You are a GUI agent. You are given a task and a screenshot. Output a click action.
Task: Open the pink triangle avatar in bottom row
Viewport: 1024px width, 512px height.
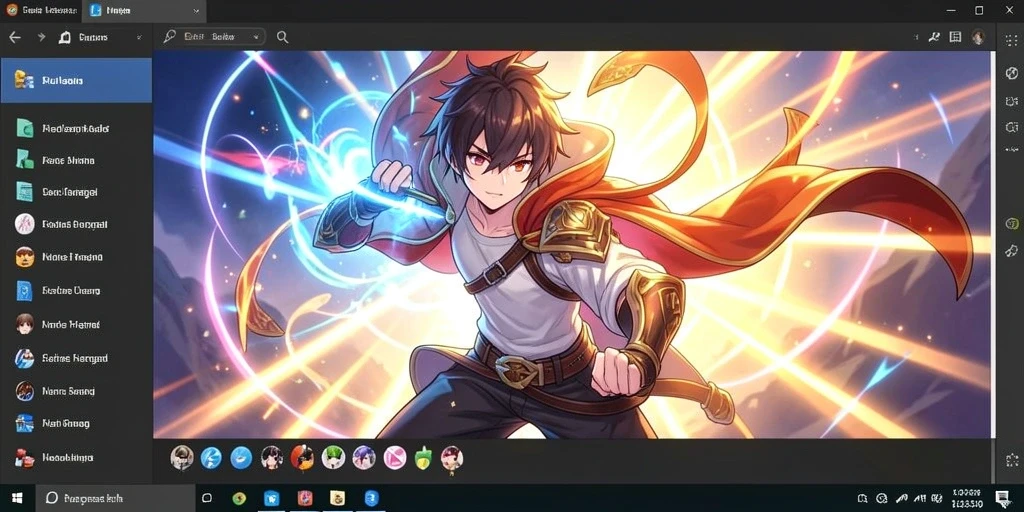tap(394, 457)
